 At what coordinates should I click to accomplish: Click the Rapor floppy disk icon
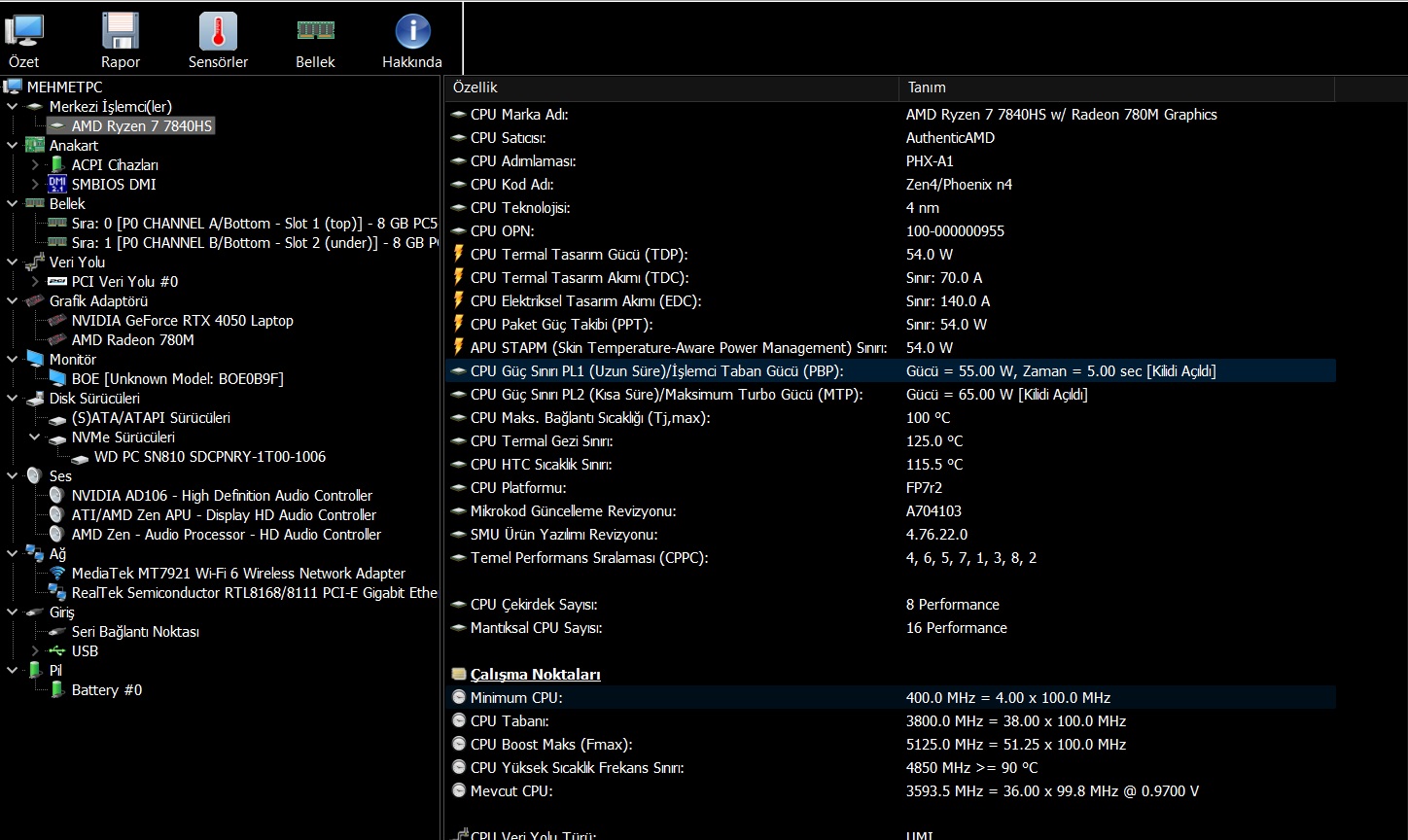[121, 40]
